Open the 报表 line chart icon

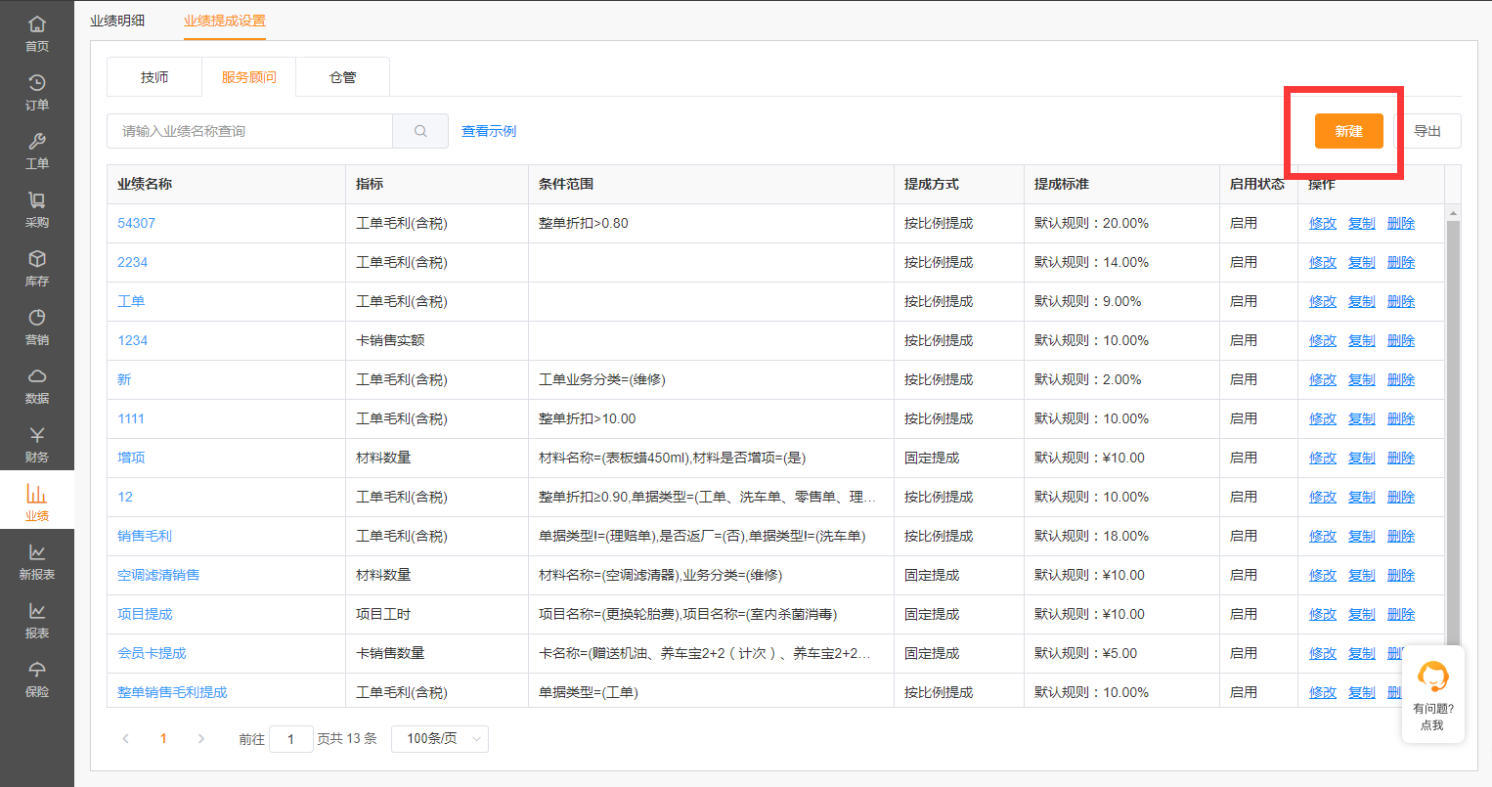pyautogui.click(x=37, y=610)
